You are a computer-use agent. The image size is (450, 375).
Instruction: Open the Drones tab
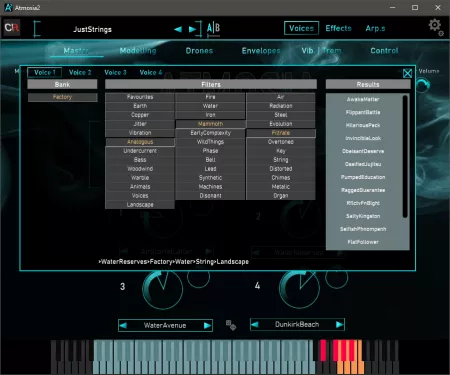tap(199, 51)
